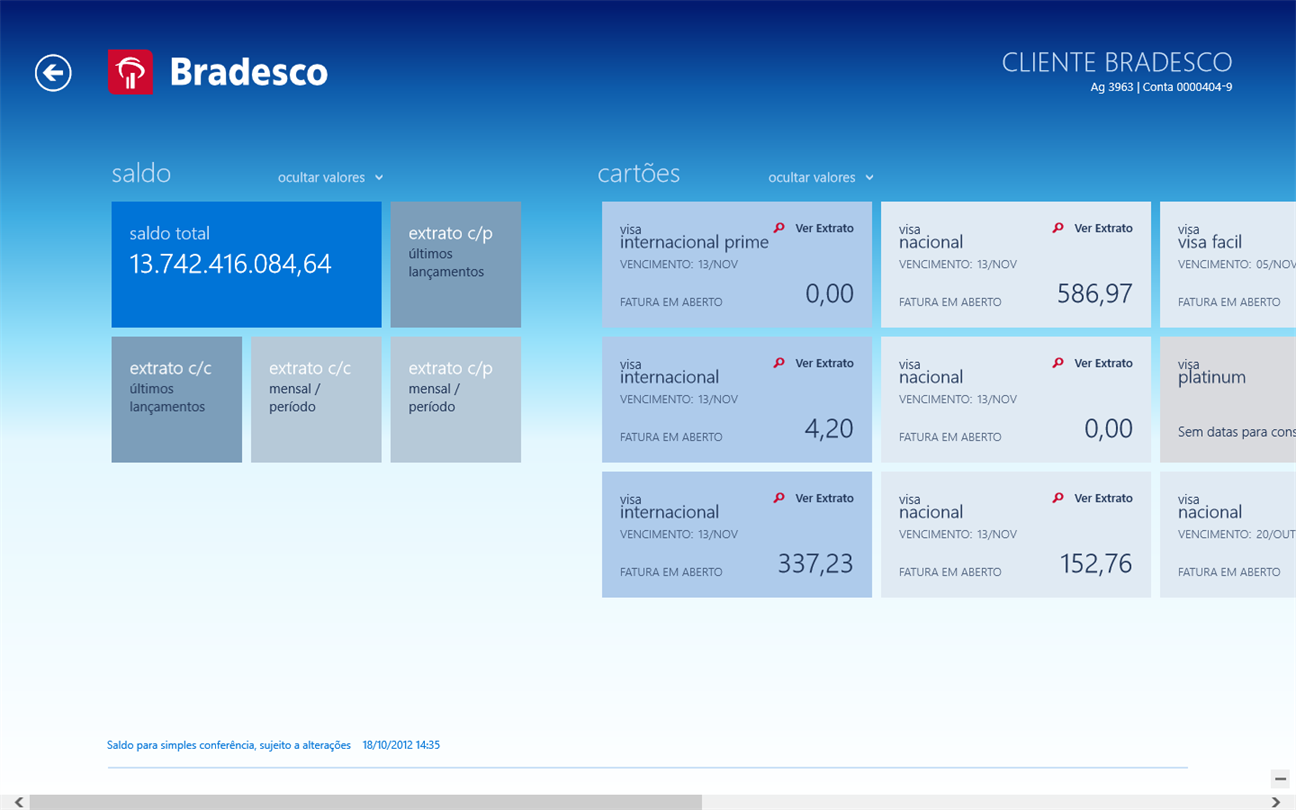This screenshot has width=1296, height=810.
Task: Open the saldo total tile
Action: click(x=246, y=265)
